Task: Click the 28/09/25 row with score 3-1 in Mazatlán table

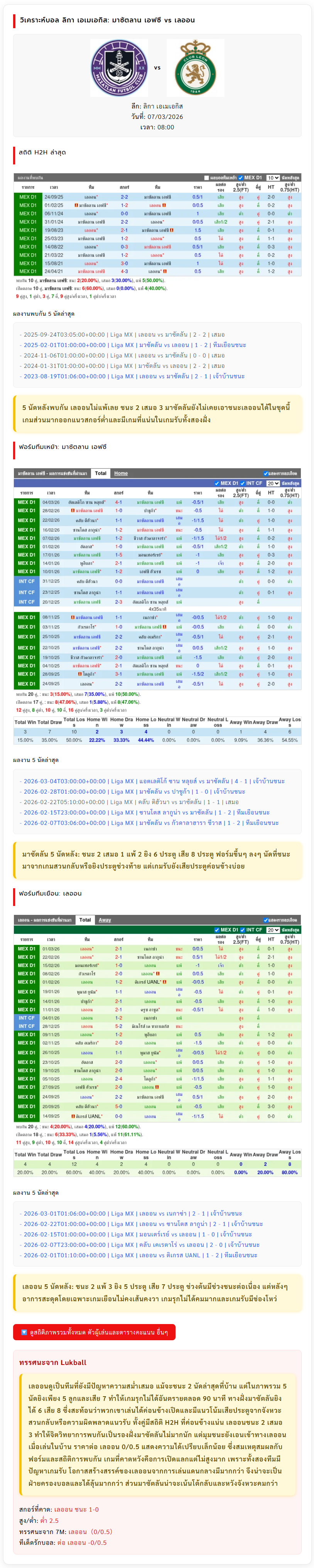Action: 157,674
